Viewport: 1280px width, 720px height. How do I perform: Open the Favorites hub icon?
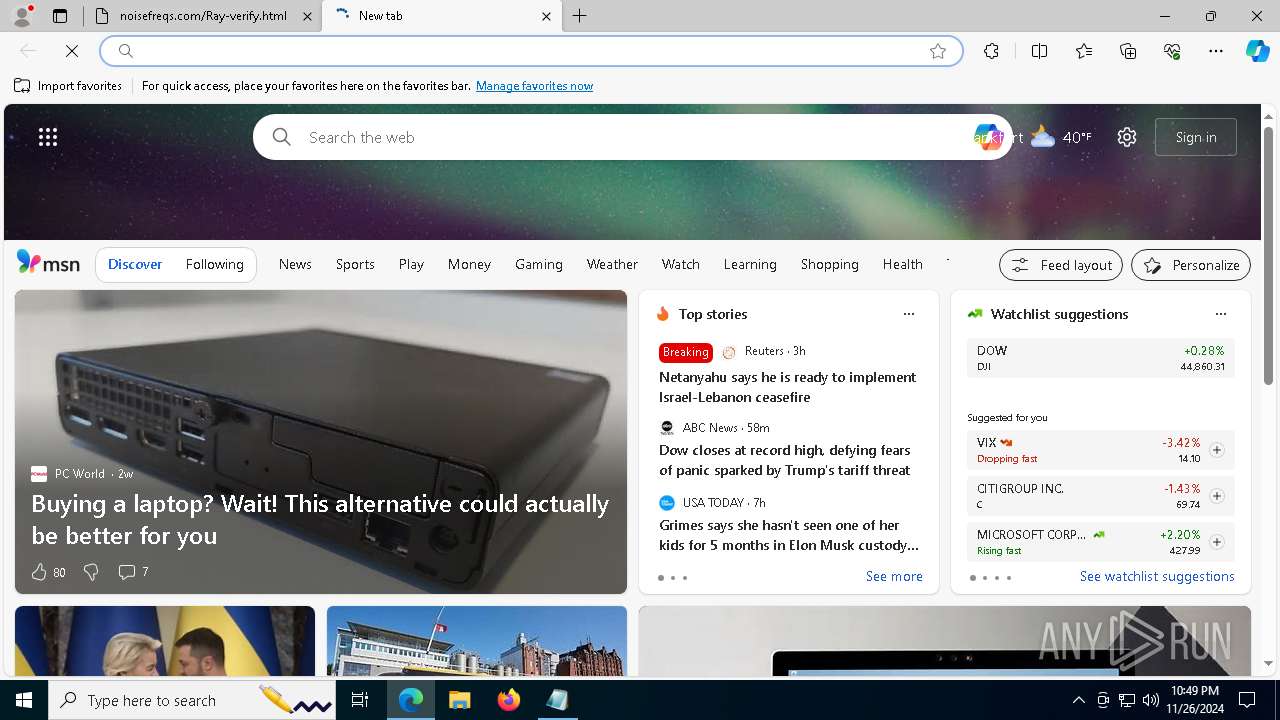[1084, 51]
